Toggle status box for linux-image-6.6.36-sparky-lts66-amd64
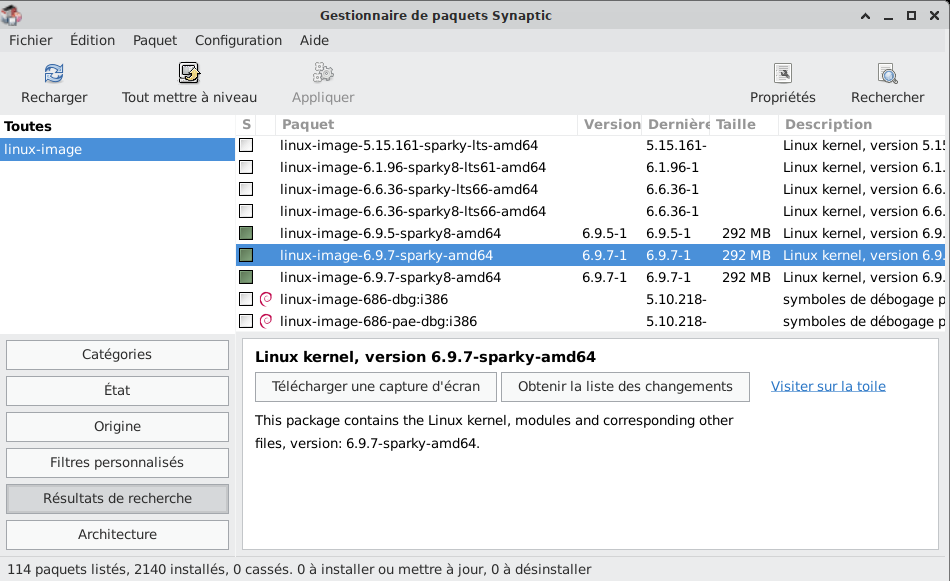 (x=246, y=189)
